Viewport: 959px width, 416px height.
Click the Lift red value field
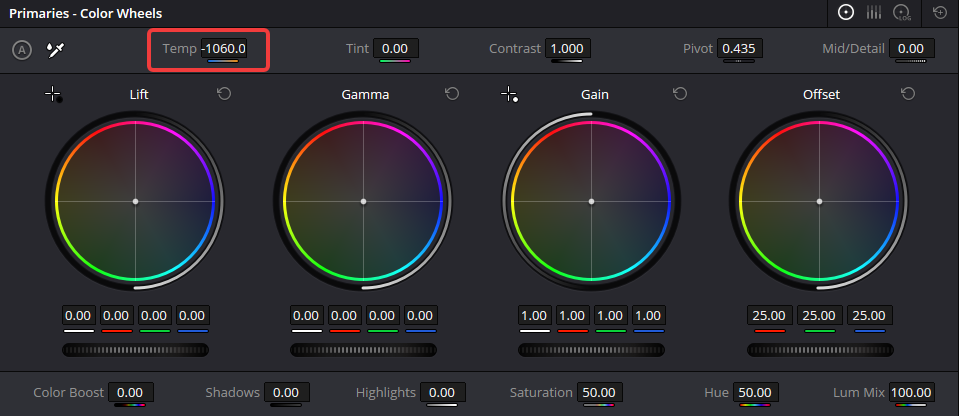116,316
